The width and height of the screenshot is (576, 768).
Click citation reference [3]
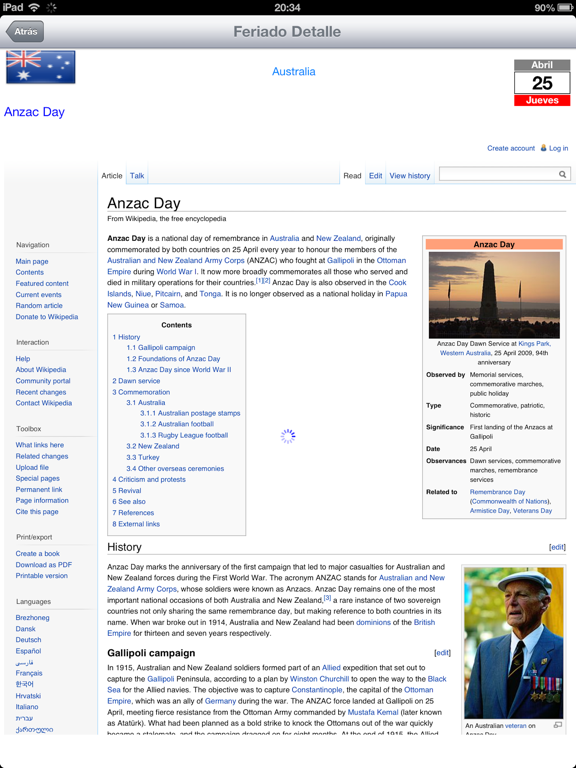click(327, 598)
